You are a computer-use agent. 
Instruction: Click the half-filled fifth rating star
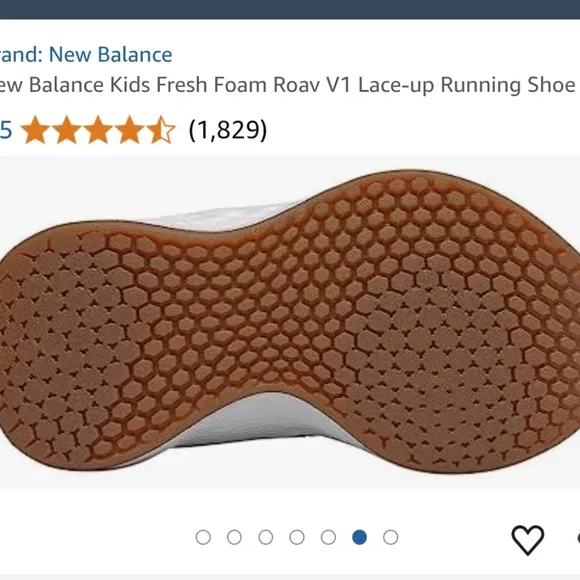[x=161, y=129]
